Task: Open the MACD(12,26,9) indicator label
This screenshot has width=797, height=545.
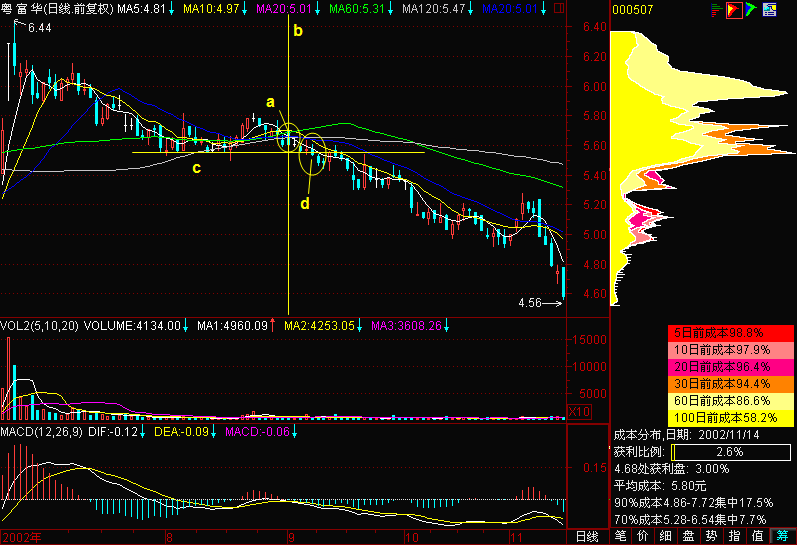Action: [42, 432]
